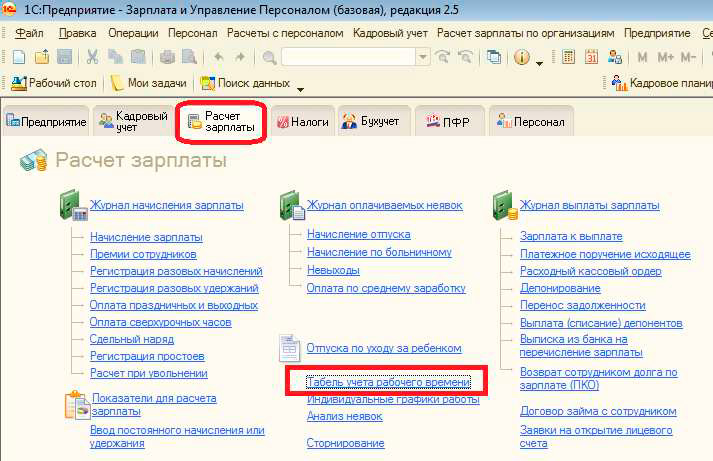
Task: Open Расчет зарплаты по организациям menu
Action: [526, 33]
